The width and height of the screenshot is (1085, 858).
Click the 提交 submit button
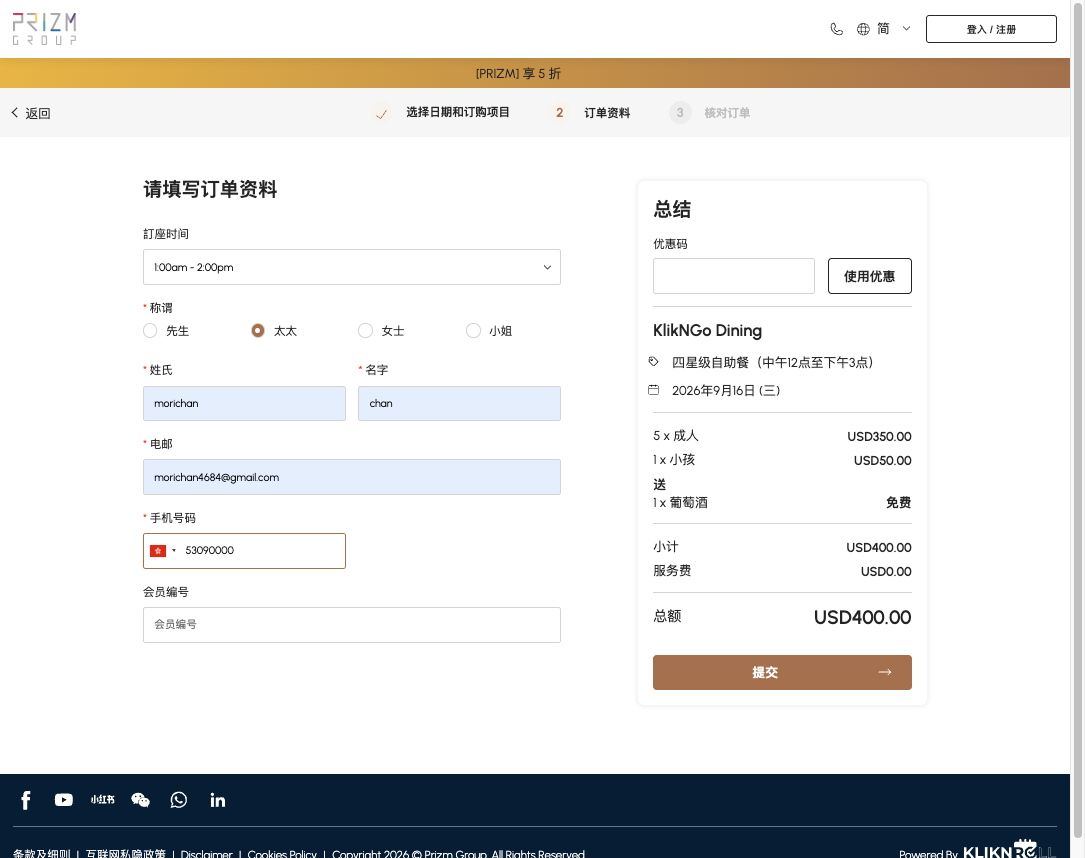782,673
